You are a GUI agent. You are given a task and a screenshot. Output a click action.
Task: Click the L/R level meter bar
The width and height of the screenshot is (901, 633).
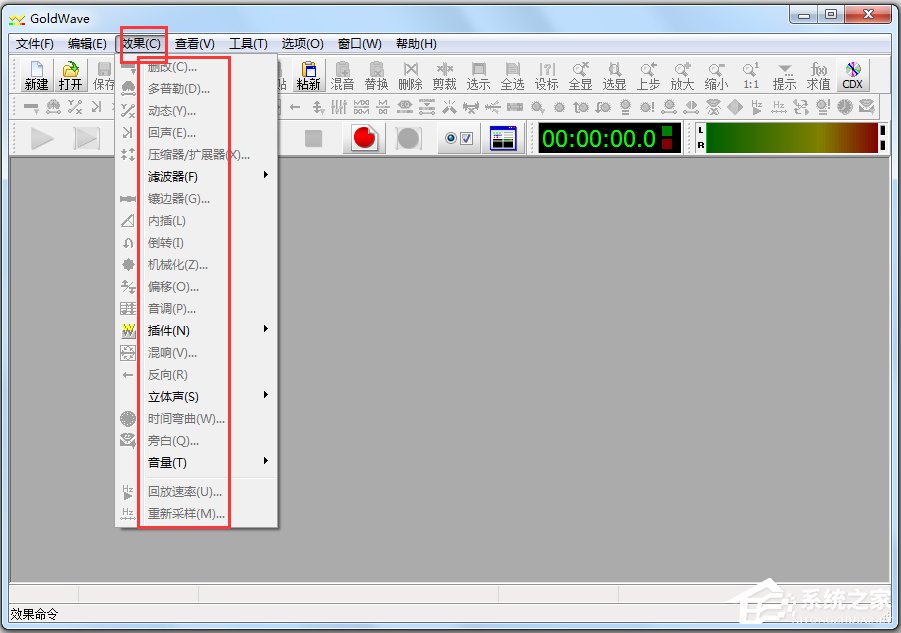pos(792,138)
